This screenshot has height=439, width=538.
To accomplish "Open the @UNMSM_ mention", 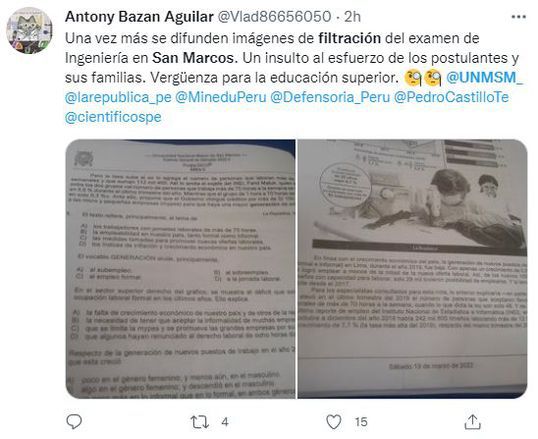I will tap(484, 78).
